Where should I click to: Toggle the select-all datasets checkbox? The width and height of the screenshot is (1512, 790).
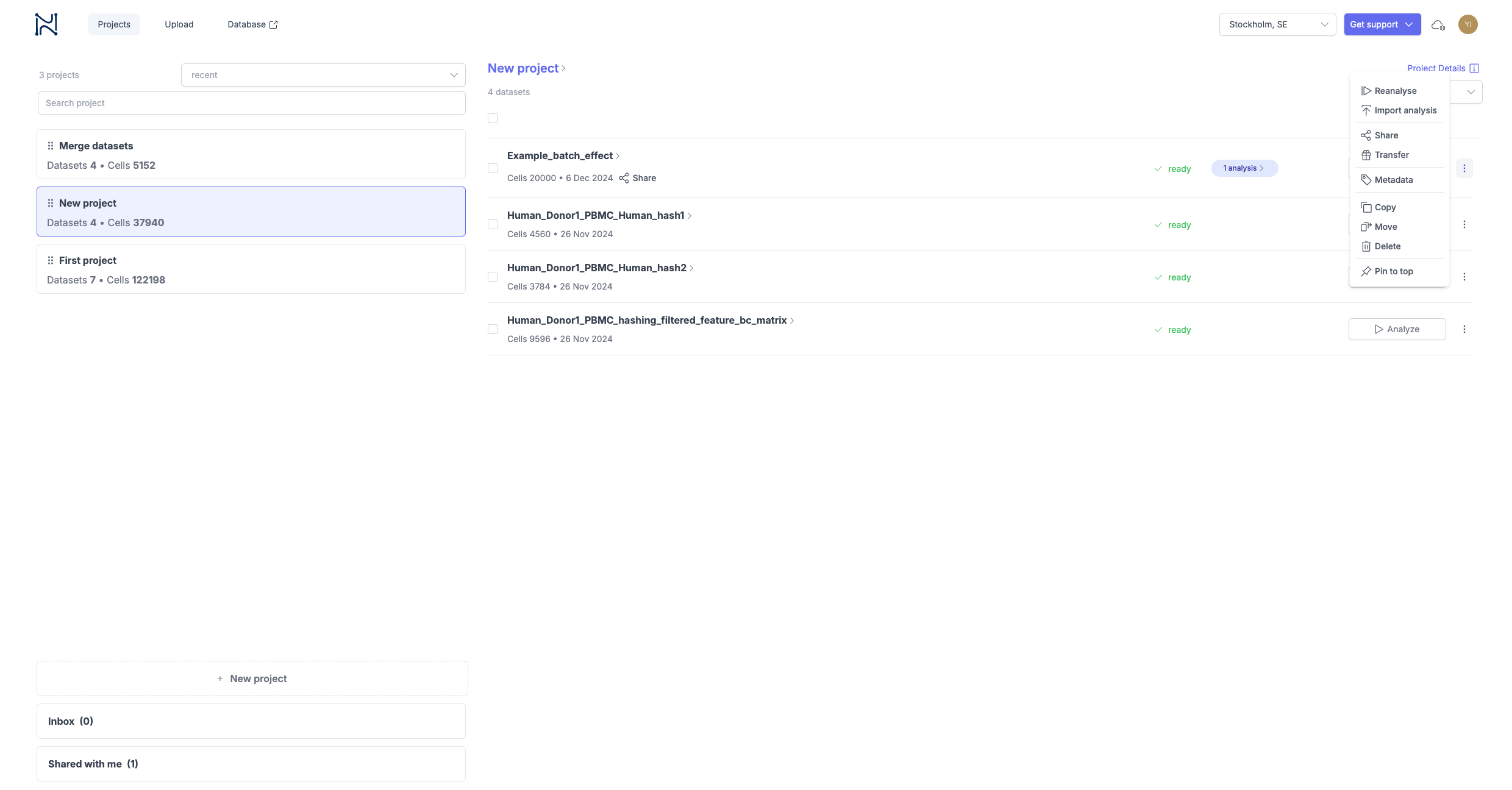(493, 119)
